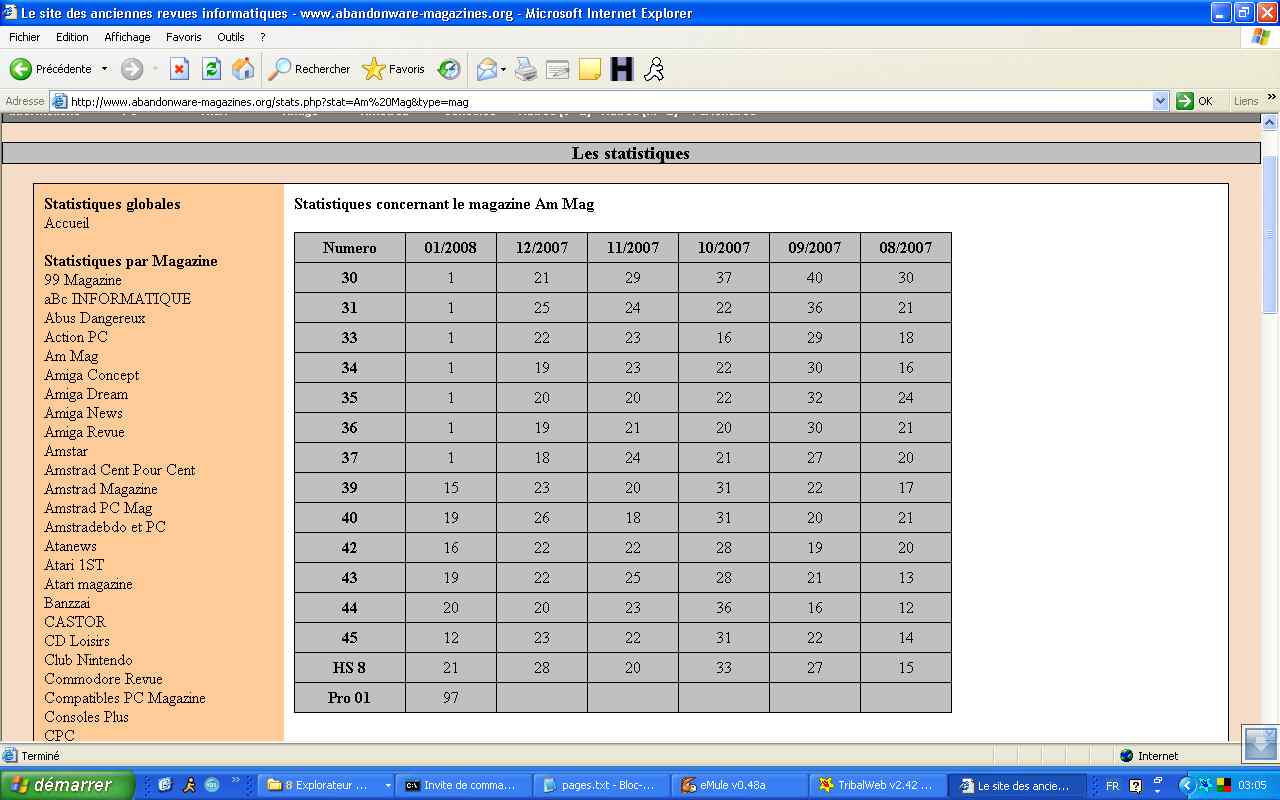Image resolution: width=1280 pixels, height=800 pixels.
Task: Click the printer icon to print
Action: tap(526, 69)
